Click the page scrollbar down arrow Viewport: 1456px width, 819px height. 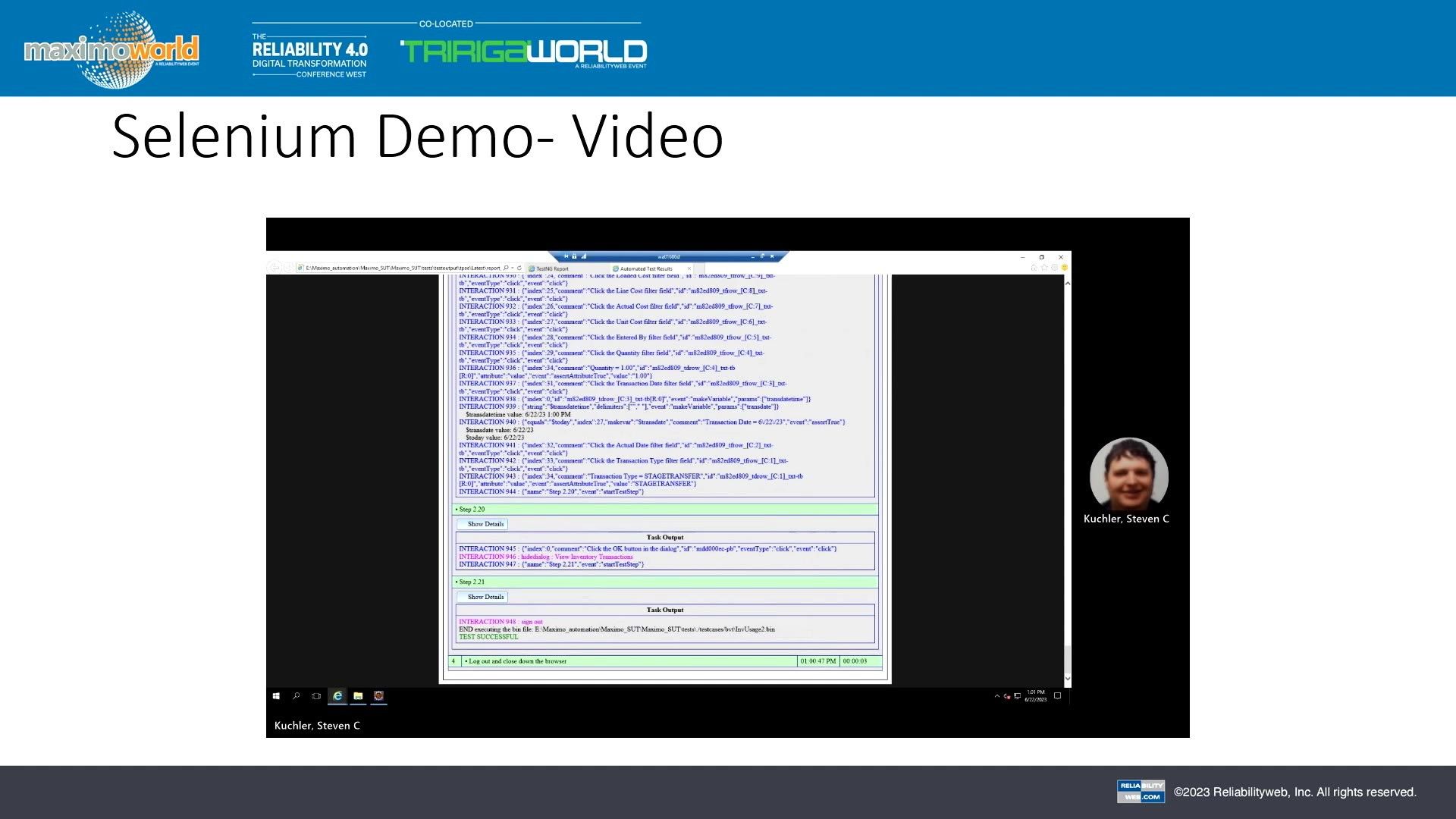point(1068,679)
